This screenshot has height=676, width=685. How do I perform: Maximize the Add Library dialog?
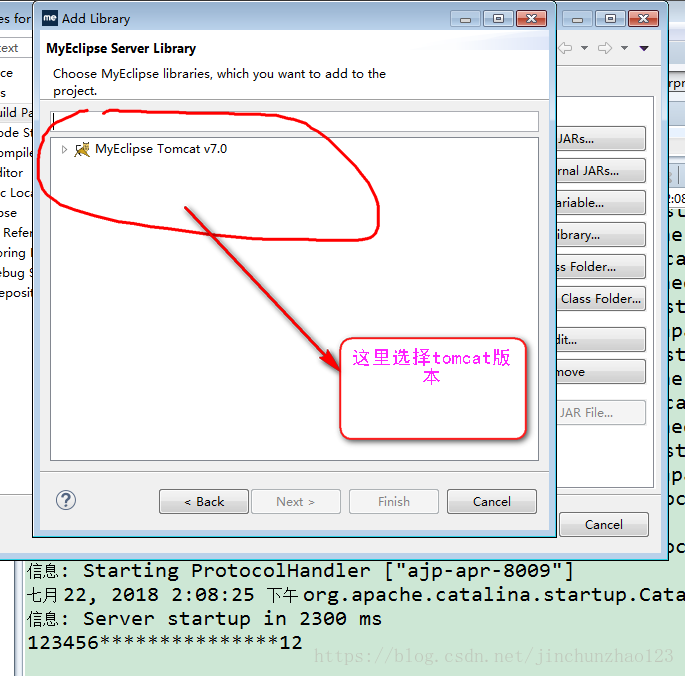coord(498,19)
